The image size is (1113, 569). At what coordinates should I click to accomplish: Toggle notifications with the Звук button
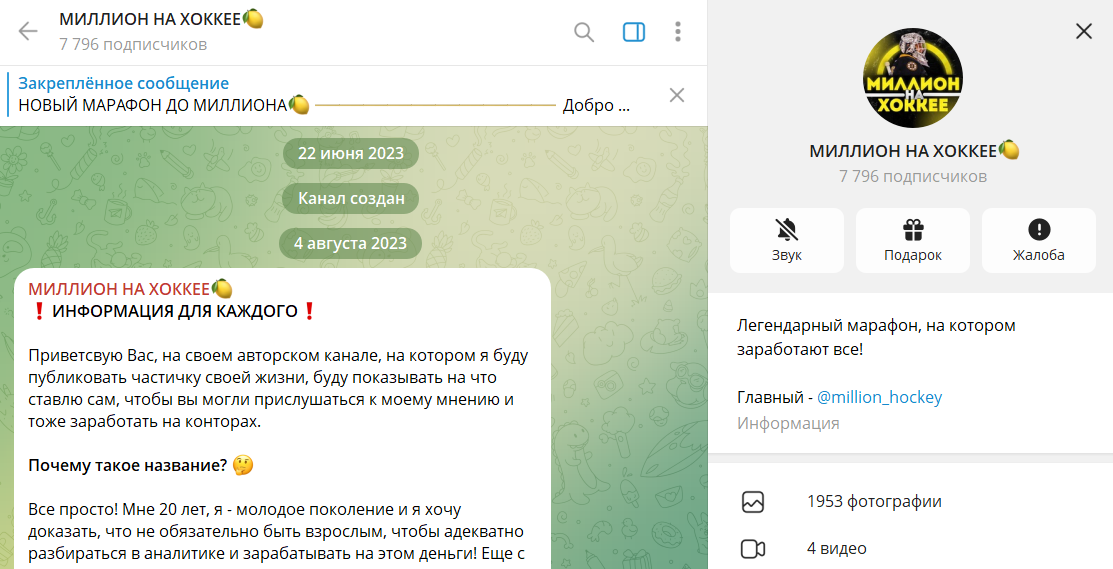click(787, 240)
